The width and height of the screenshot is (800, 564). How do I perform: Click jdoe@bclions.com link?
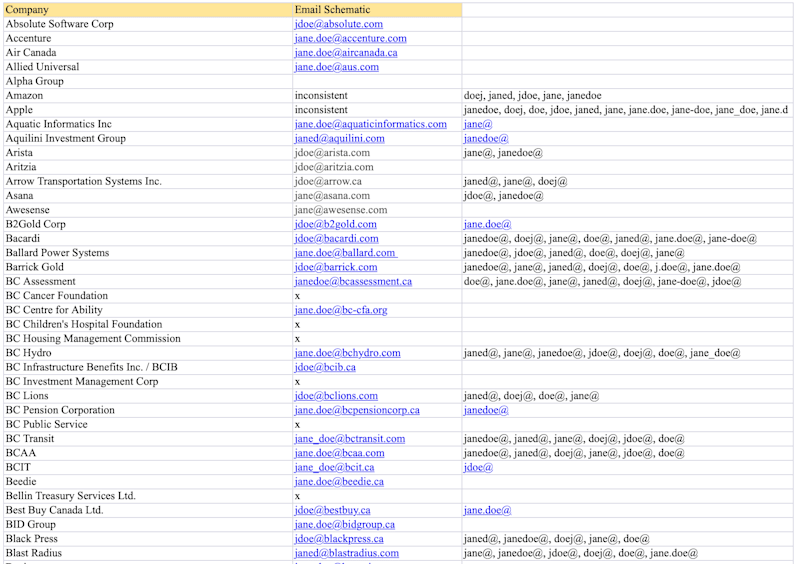coord(336,396)
